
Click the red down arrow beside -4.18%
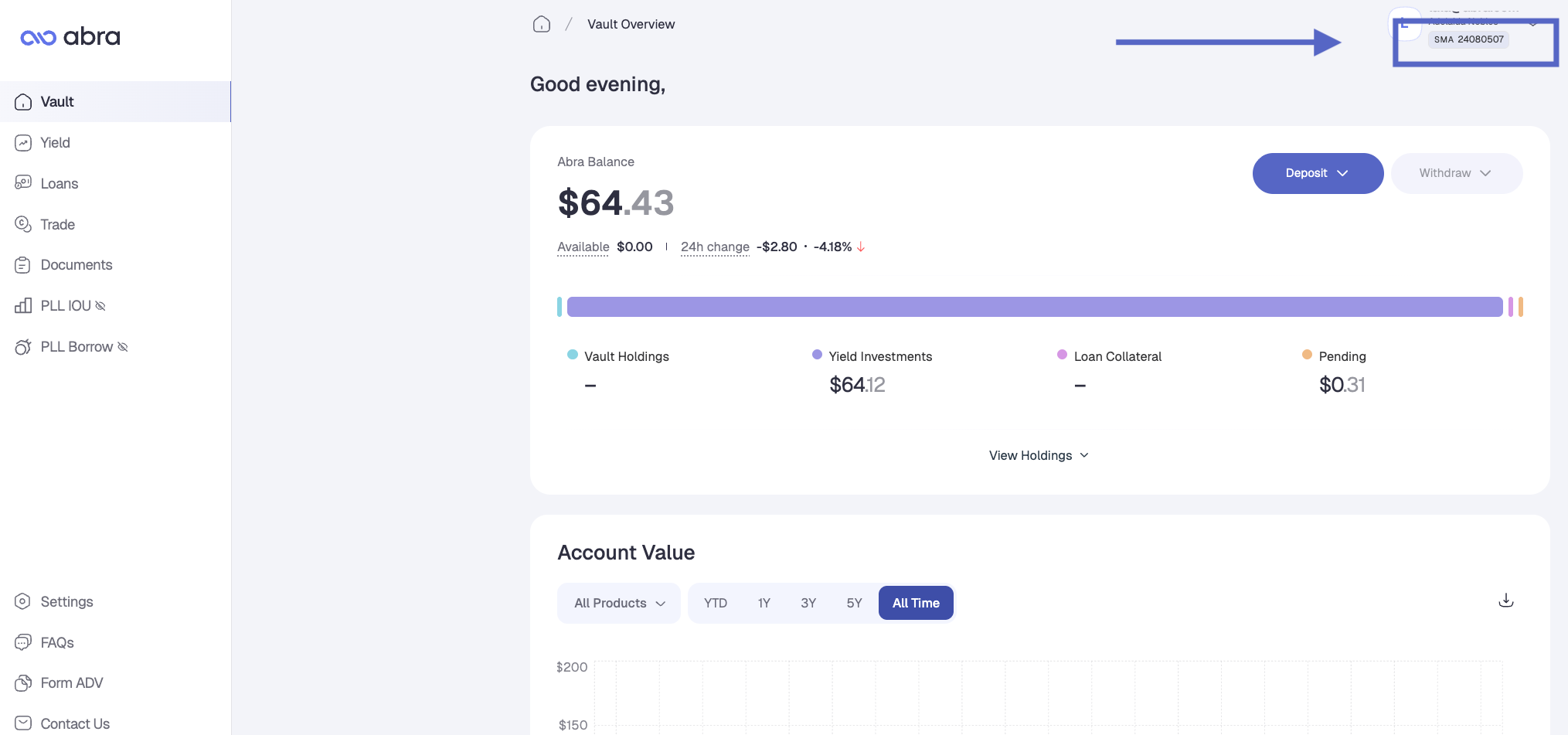(x=861, y=247)
